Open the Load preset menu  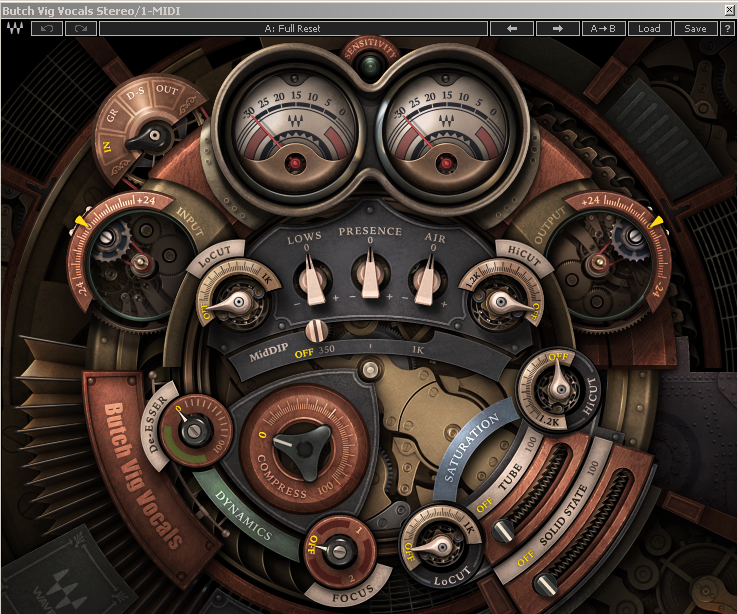649,29
